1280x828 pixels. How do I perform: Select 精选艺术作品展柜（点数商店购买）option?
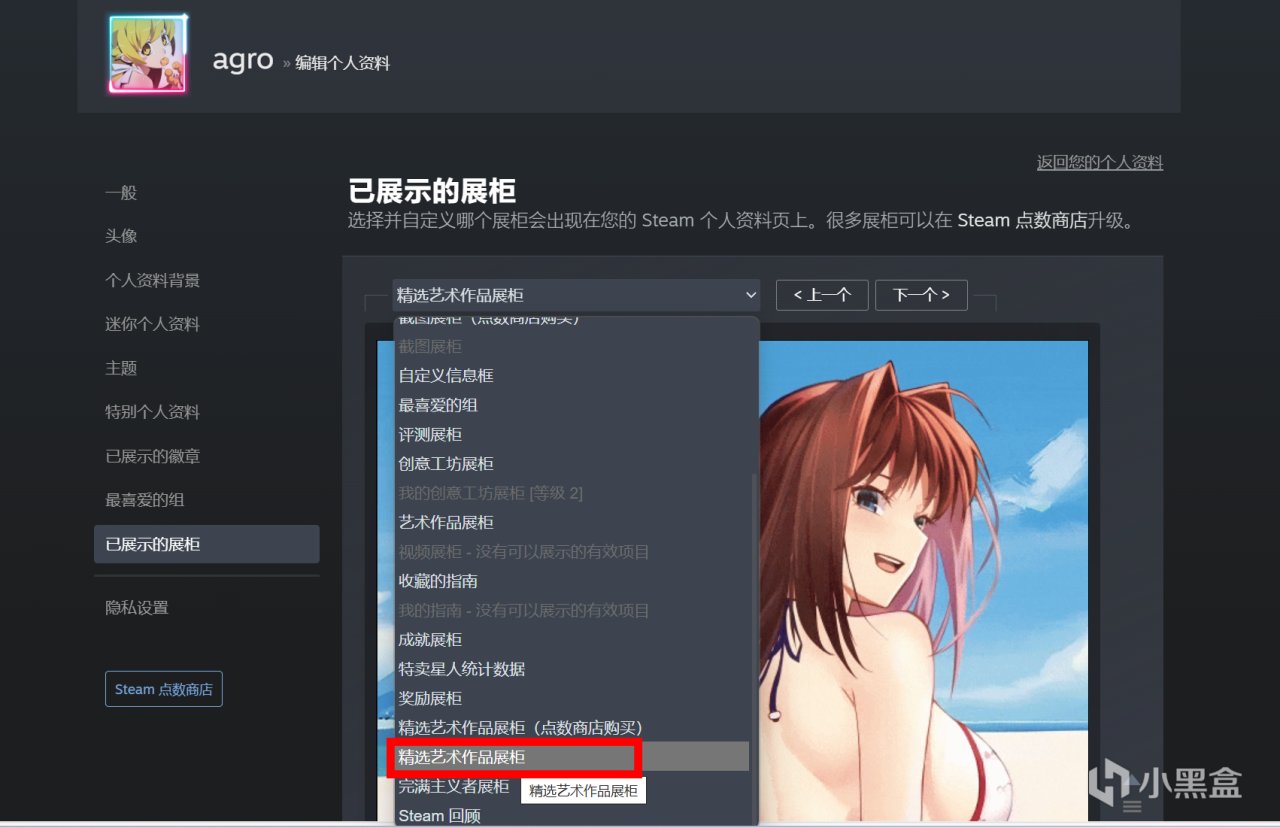[571, 727]
